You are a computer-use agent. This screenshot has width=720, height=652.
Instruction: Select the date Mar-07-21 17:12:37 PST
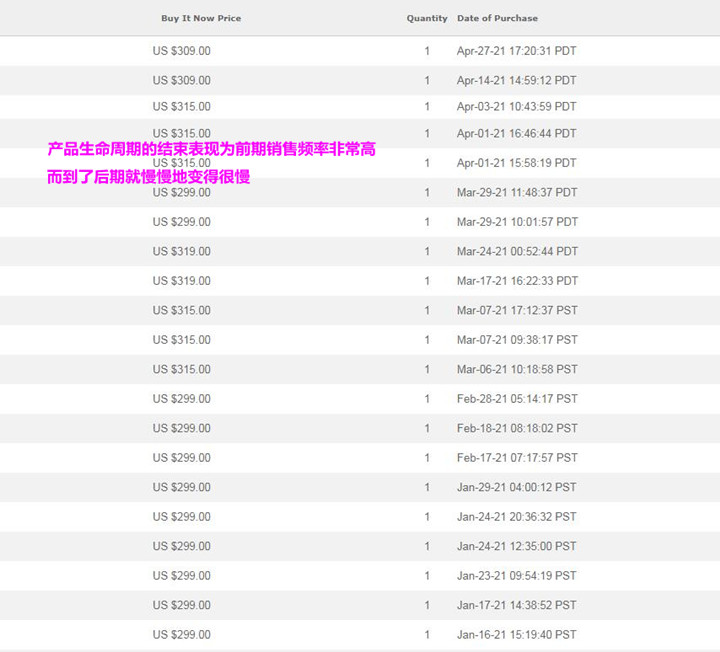coord(517,310)
